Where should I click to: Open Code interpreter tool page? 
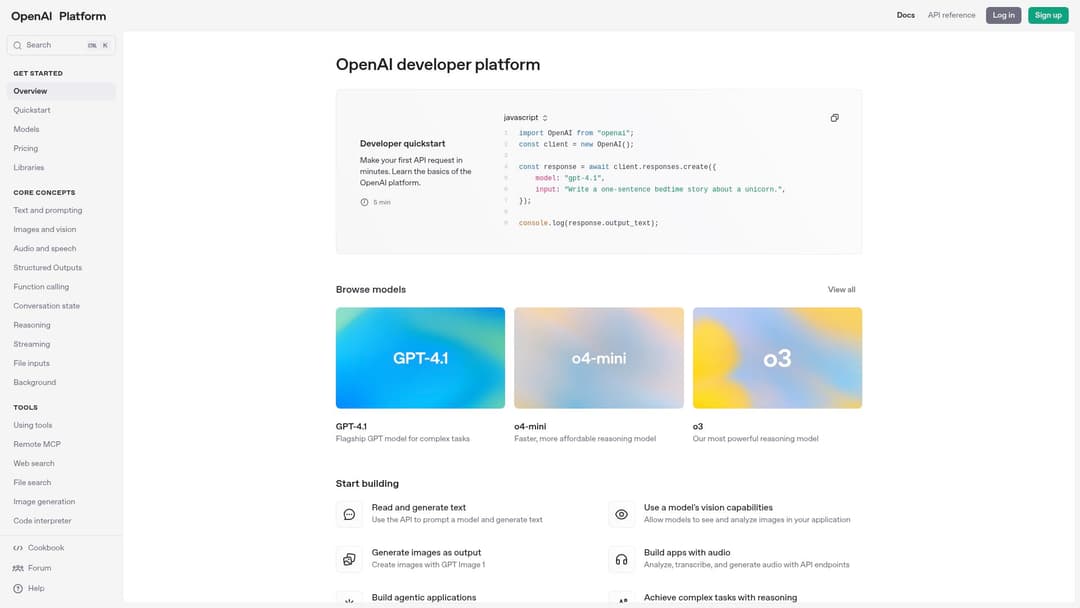tap(42, 521)
